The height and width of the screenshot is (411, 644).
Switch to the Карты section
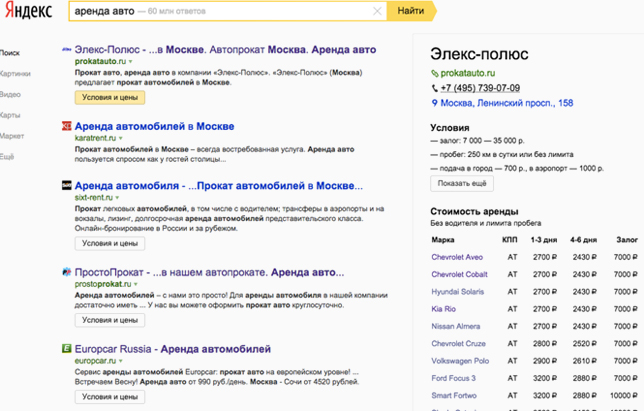pyautogui.click(x=10, y=115)
